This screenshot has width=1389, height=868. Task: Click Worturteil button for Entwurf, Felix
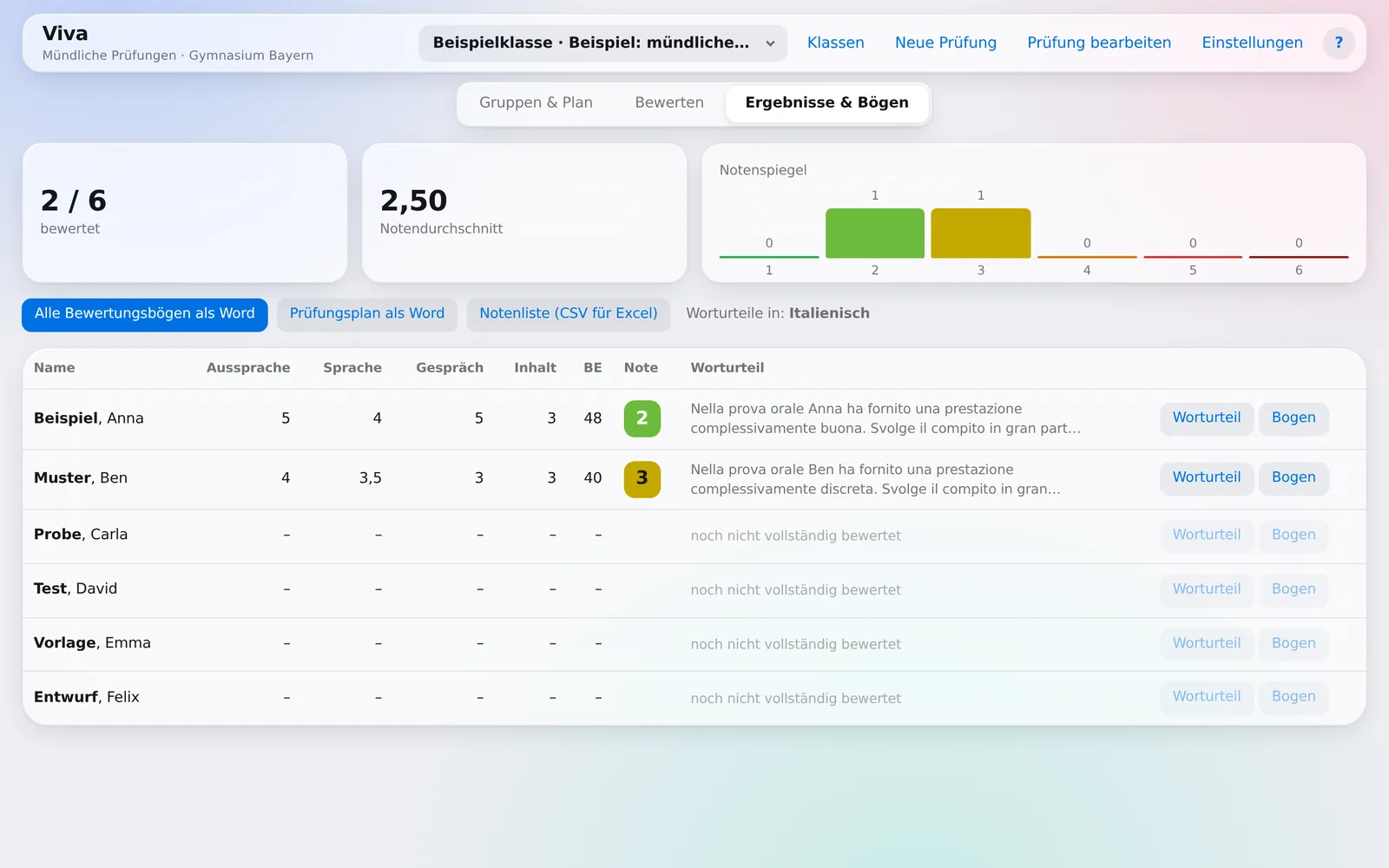[x=1206, y=696]
